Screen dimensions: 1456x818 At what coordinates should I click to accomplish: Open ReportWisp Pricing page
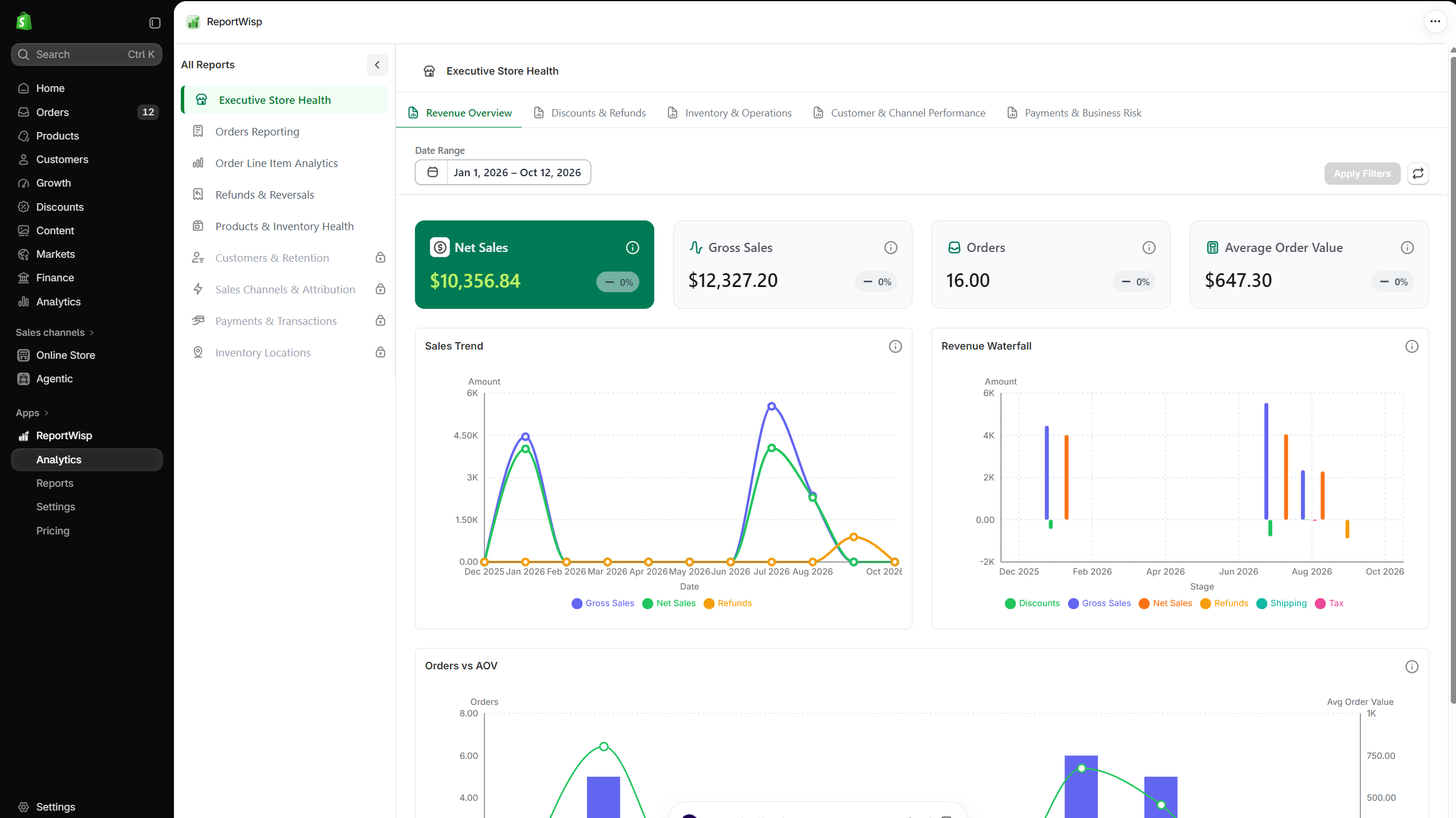point(53,531)
